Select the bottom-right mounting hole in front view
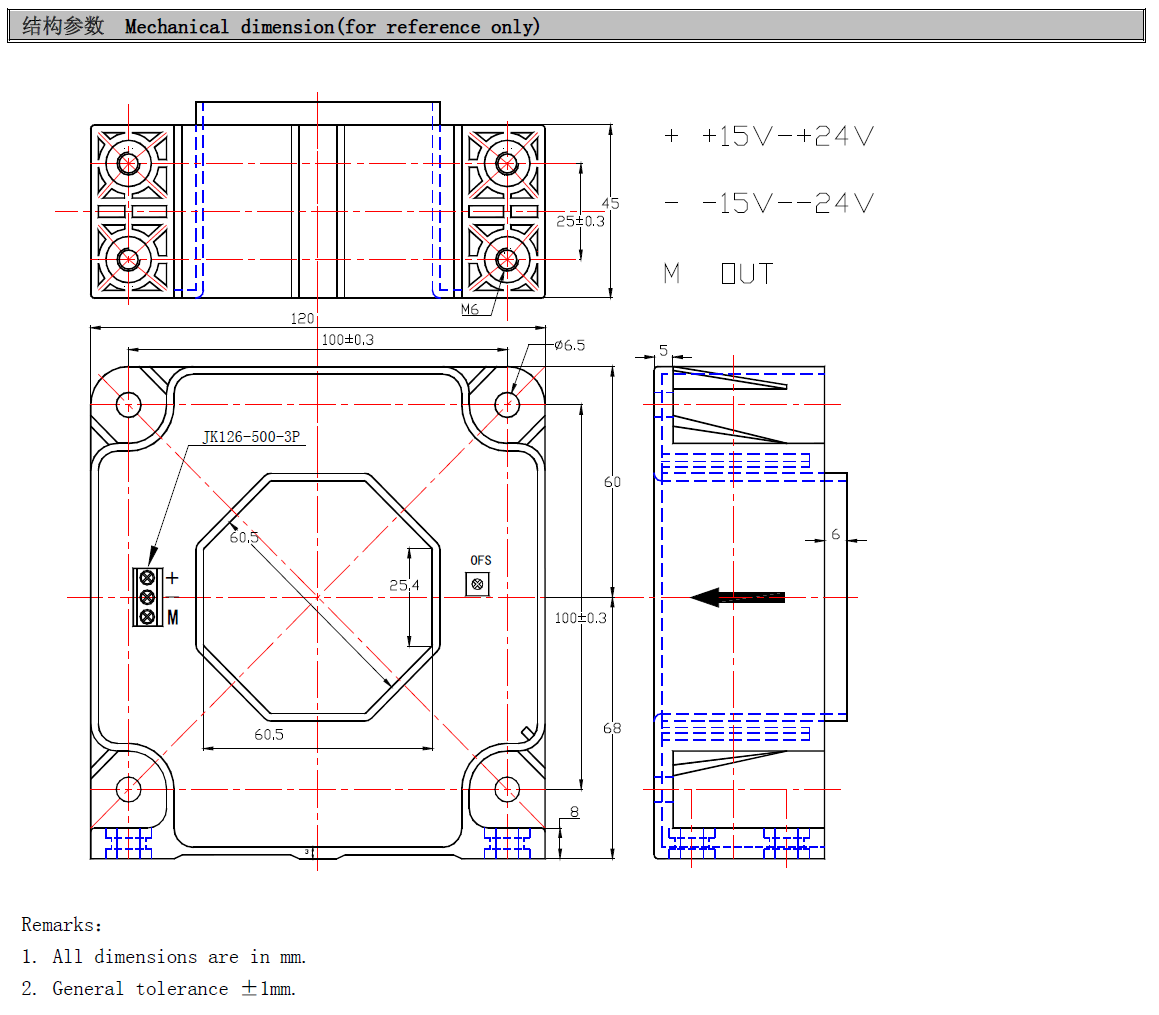This screenshot has height=1015, width=1159. coord(508,789)
